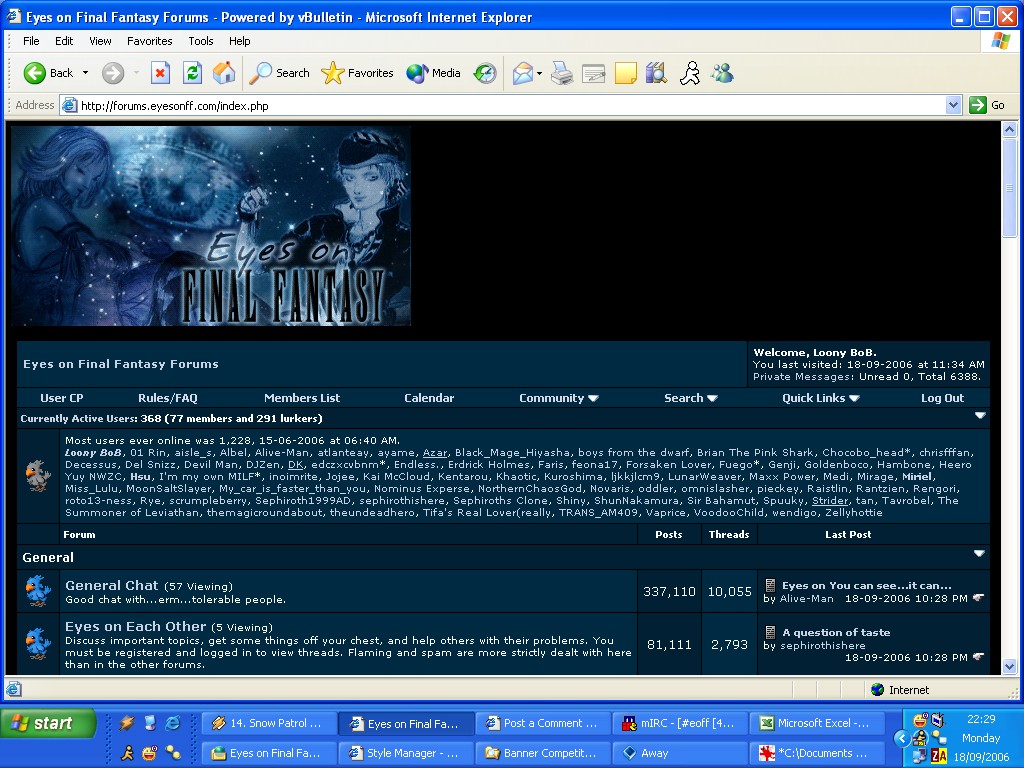This screenshot has height=768, width=1024.
Task: Click the Show Desktop Quick Launch icon
Action: click(x=150, y=723)
